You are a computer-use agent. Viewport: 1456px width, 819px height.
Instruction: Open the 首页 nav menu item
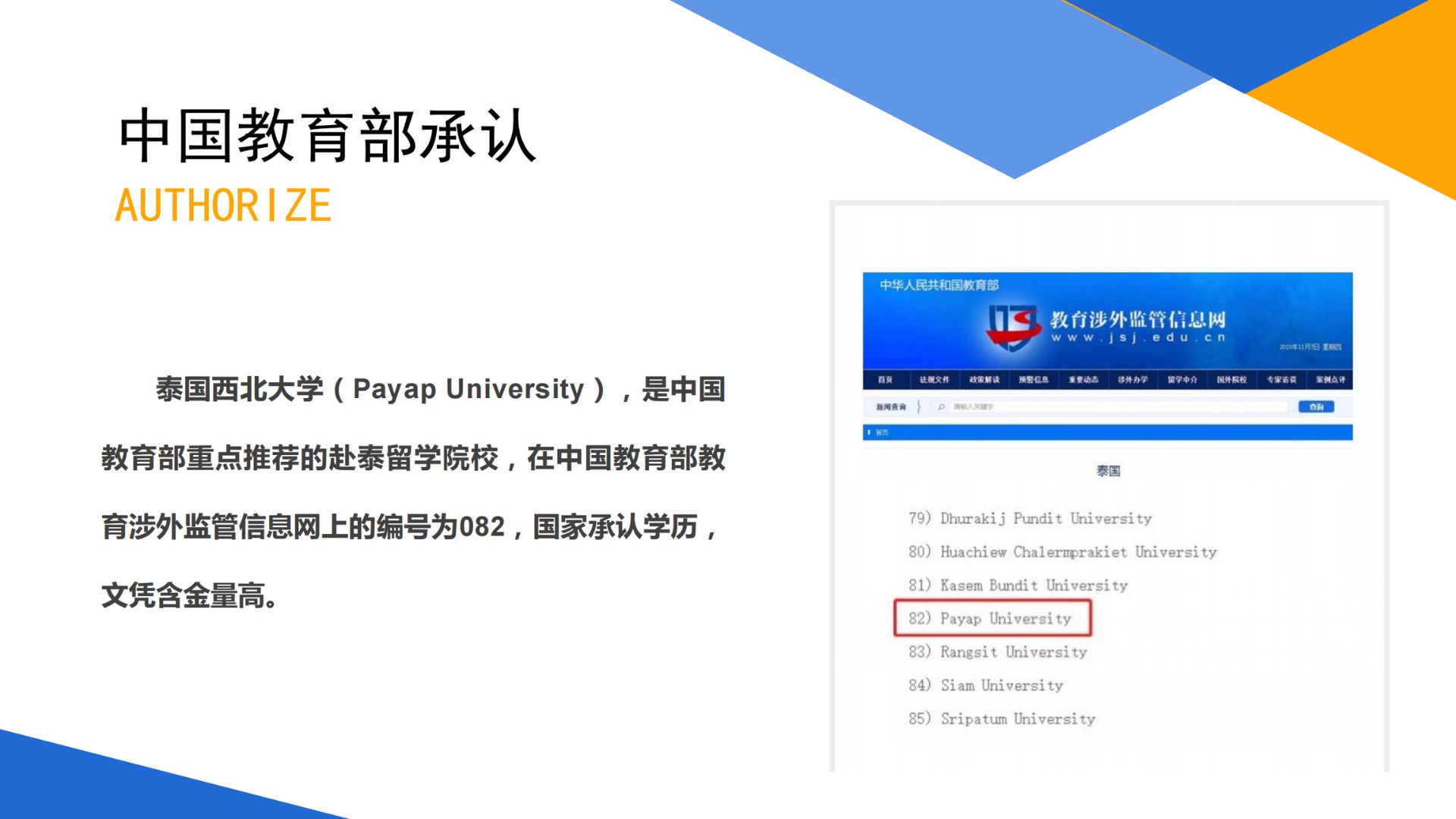click(885, 380)
